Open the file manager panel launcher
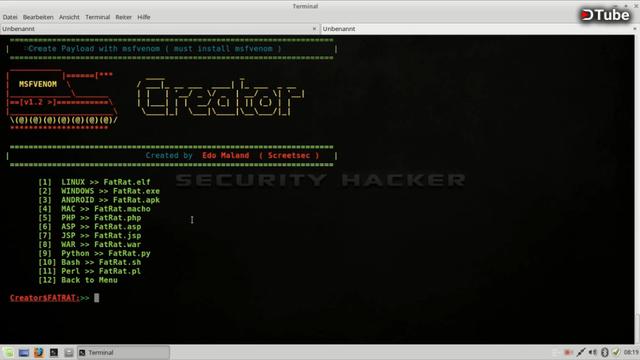Screen dimensions: 640x360 (x=69, y=352)
